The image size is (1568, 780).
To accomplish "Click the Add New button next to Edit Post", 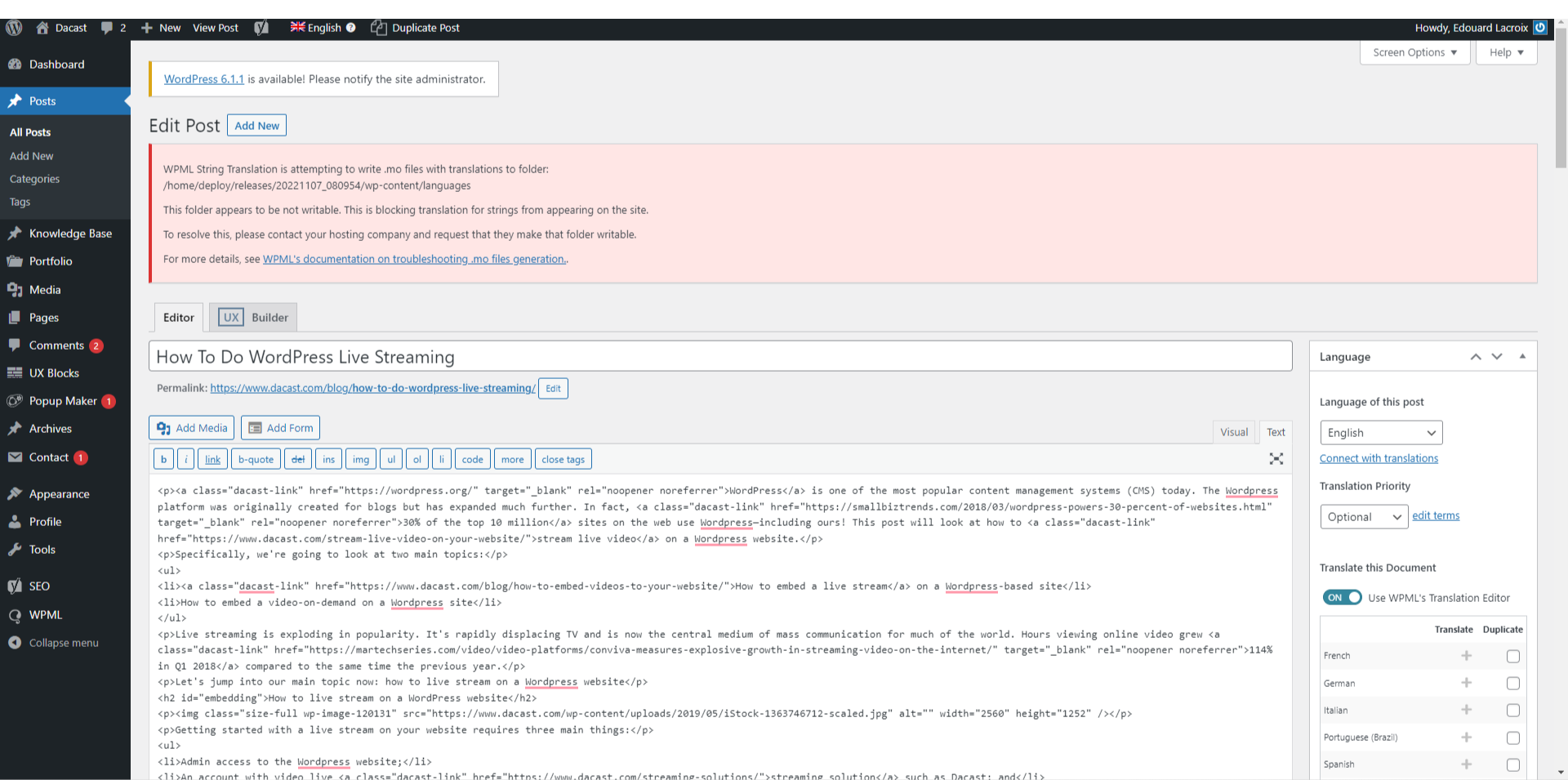I will [x=256, y=125].
